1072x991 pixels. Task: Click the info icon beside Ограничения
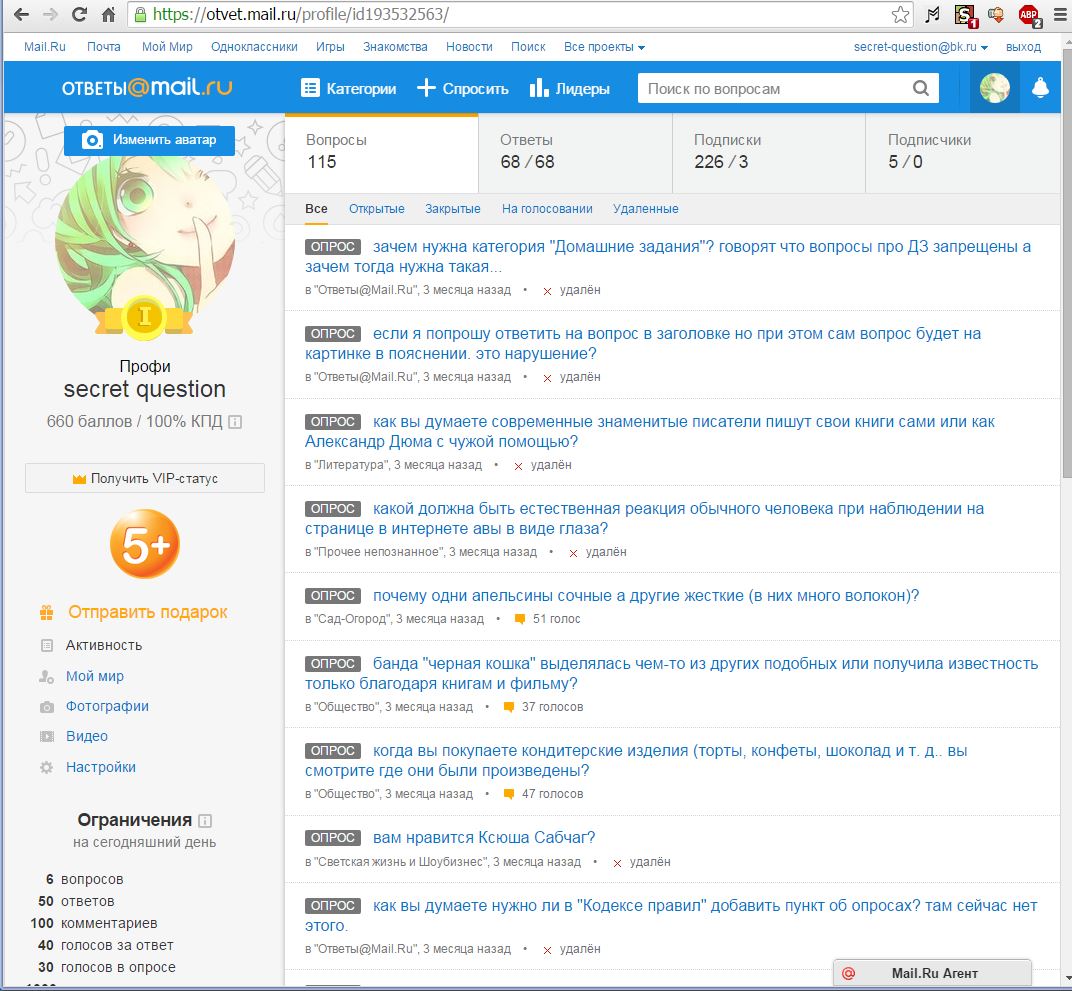click(206, 821)
